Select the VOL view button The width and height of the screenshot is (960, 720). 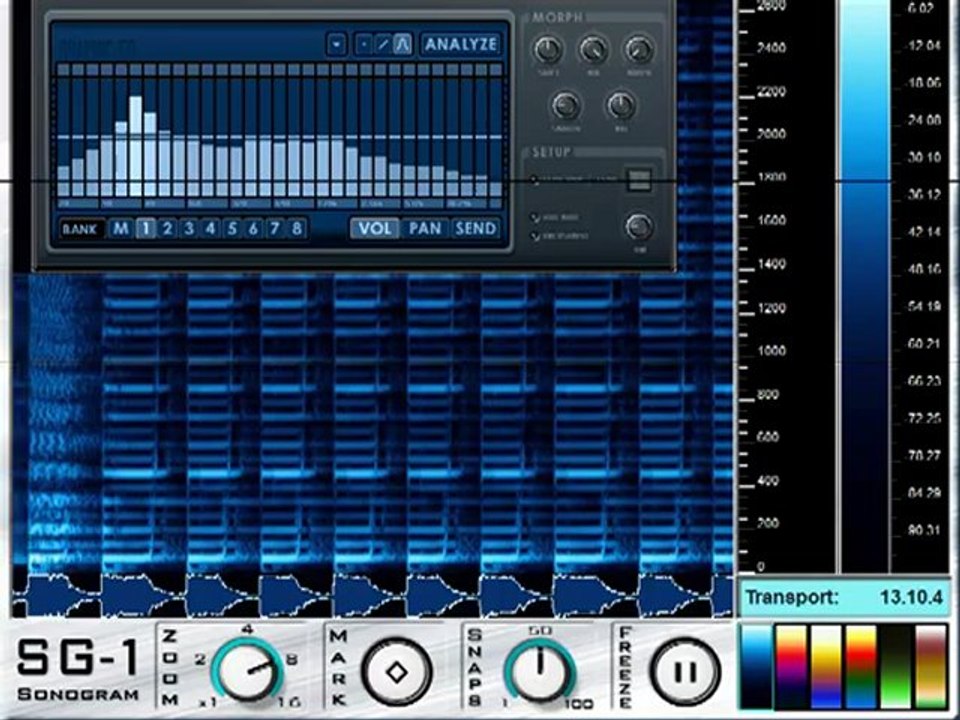375,229
